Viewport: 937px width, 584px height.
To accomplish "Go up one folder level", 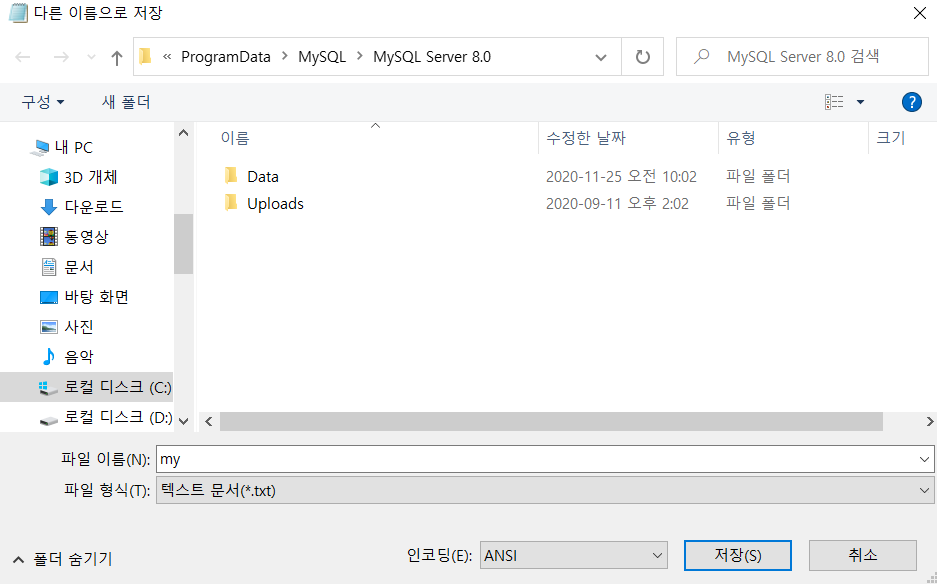I will 117,57.
